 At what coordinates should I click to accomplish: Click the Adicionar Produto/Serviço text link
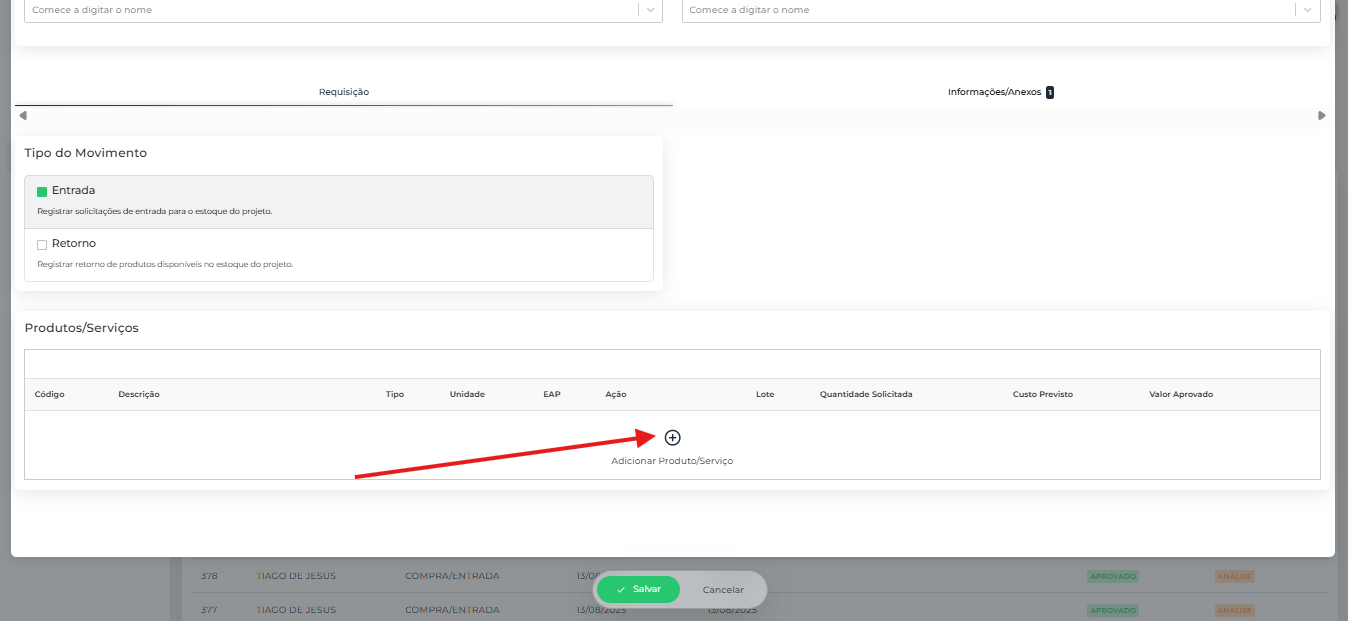point(672,461)
